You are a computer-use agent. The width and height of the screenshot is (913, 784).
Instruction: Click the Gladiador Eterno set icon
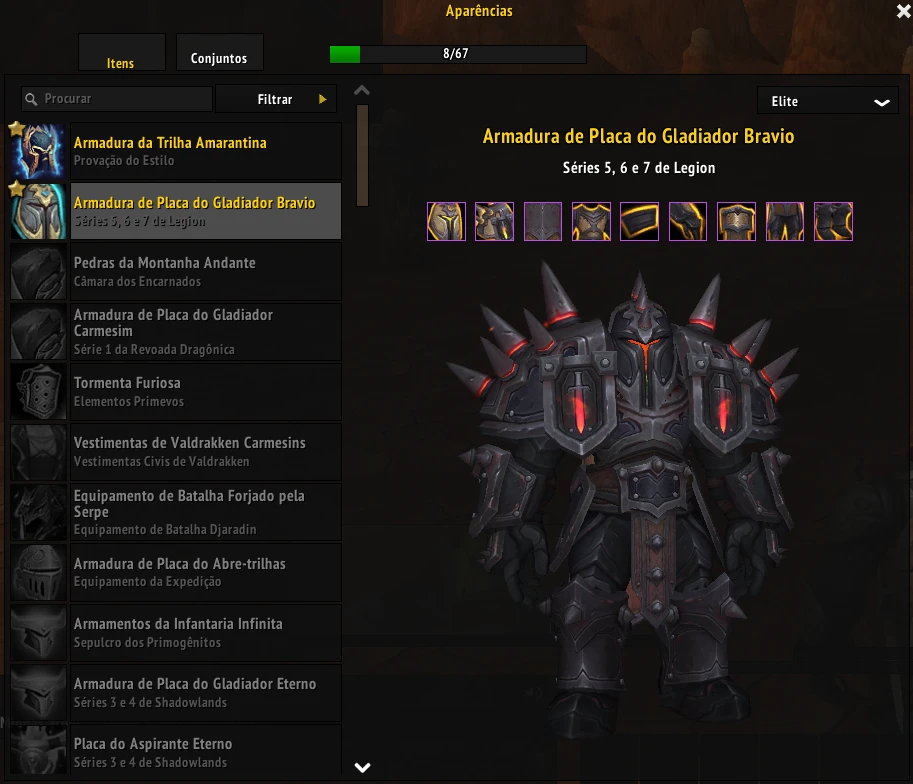click(x=38, y=693)
